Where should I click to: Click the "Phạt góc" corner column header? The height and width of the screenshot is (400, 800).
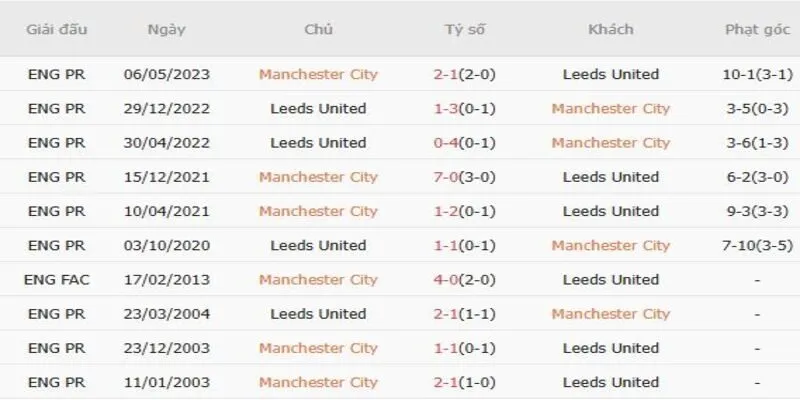[x=756, y=29]
